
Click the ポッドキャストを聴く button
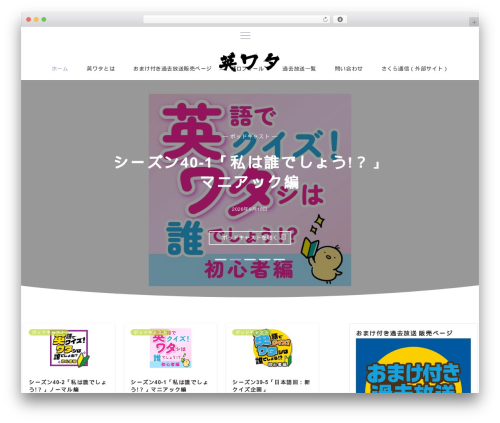tap(250, 238)
